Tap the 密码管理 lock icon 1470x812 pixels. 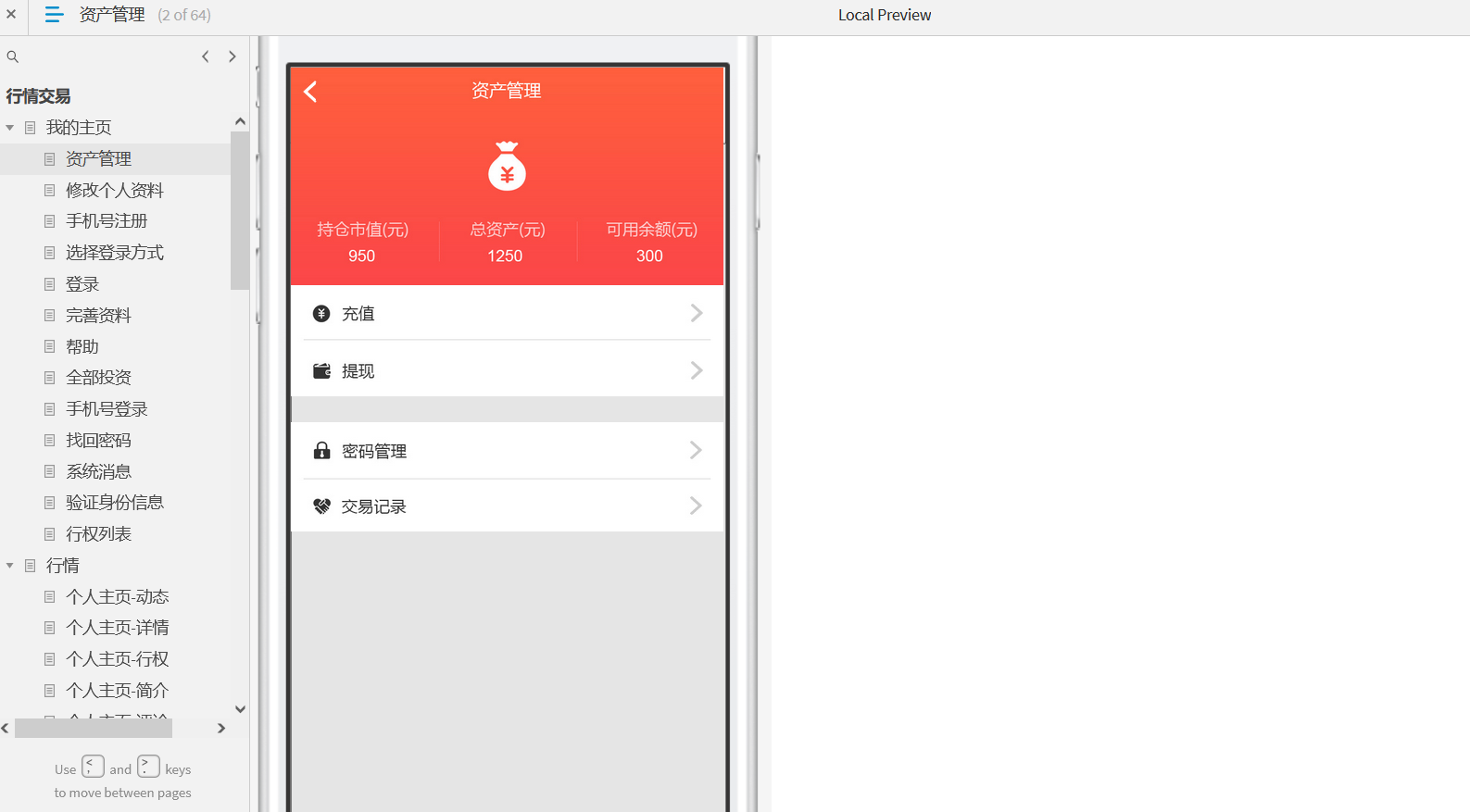pyautogui.click(x=321, y=451)
